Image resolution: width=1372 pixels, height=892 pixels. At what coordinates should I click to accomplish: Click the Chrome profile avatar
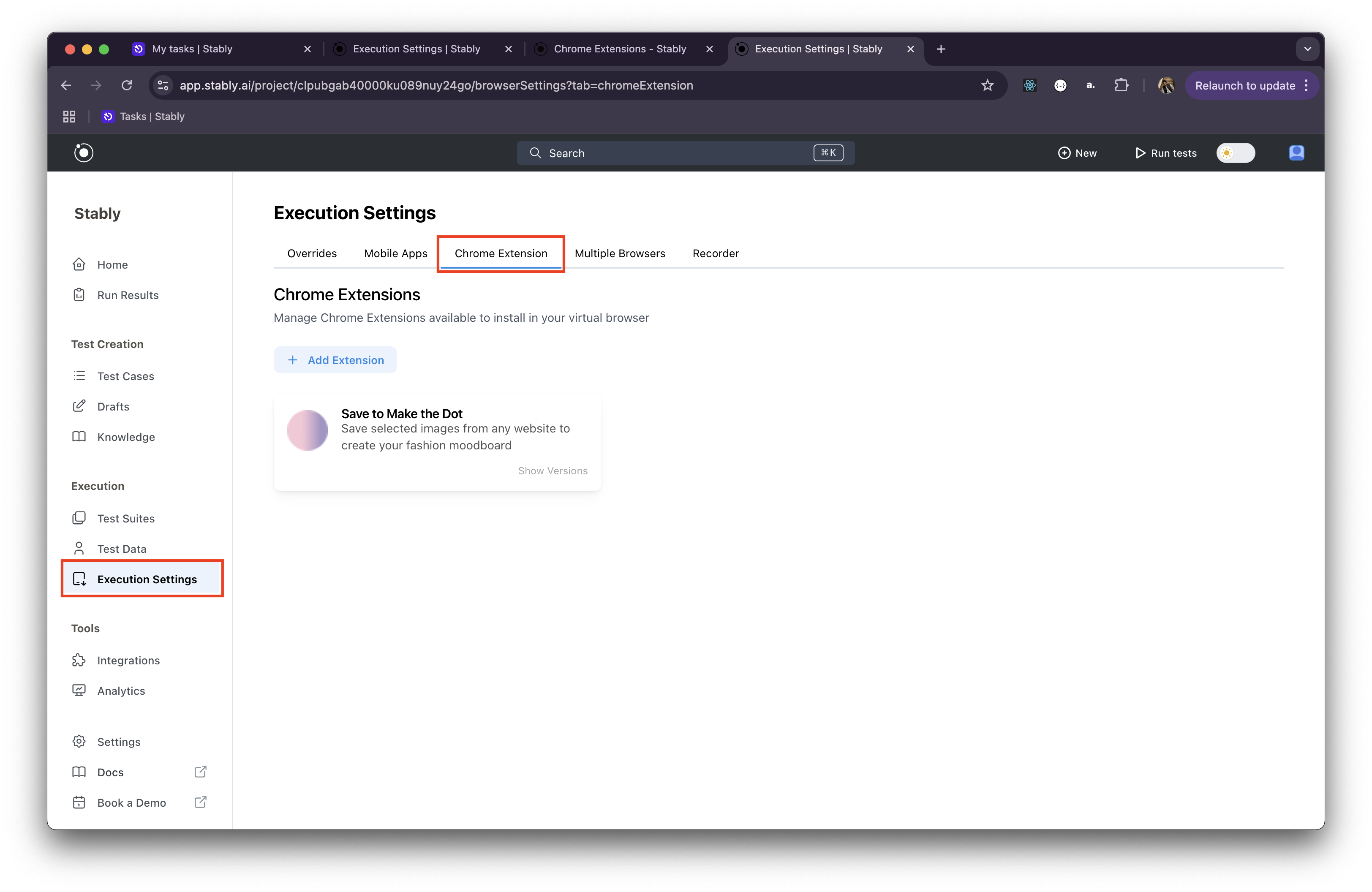tap(1166, 85)
